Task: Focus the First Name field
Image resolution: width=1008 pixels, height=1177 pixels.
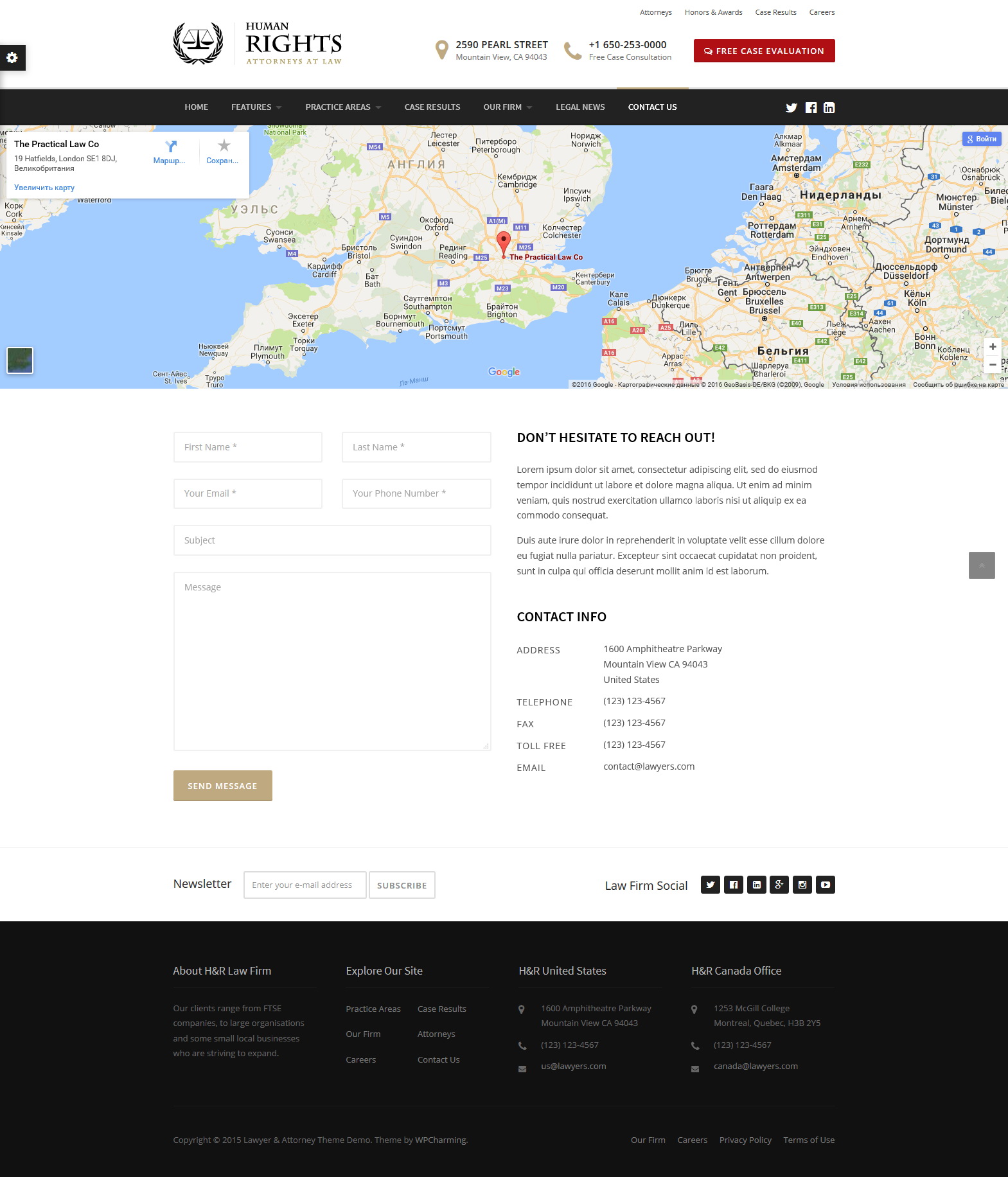Action: (x=248, y=447)
